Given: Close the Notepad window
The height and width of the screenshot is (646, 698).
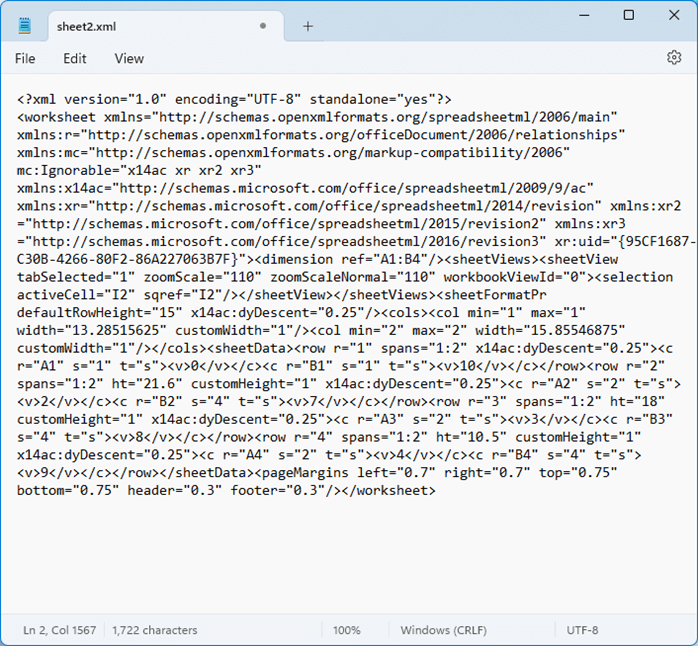Looking at the screenshot, I should tap(674, 15).
